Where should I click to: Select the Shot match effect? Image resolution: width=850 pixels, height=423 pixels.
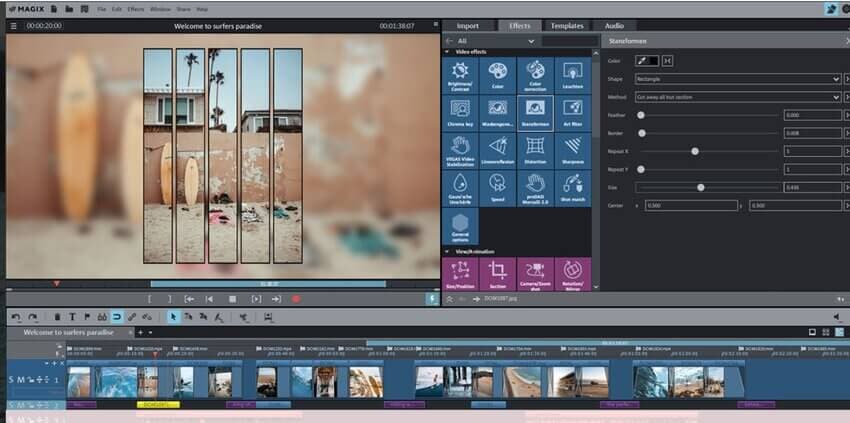click(x=573, y=188)
